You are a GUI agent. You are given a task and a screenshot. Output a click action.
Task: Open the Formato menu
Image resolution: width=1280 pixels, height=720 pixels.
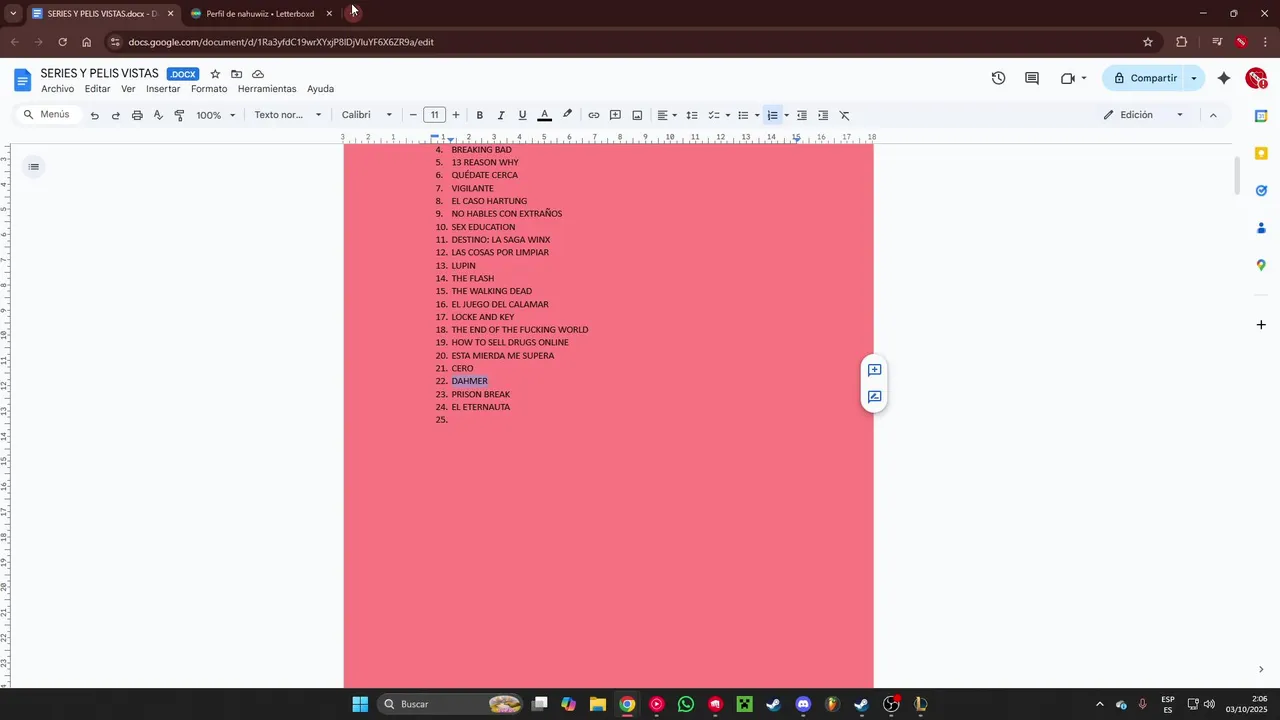click(x=209, y=89)
